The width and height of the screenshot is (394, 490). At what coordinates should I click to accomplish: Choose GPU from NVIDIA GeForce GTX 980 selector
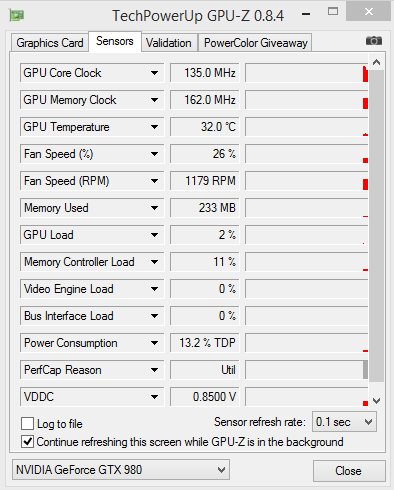pyautogui.click(x=121, y=470)
